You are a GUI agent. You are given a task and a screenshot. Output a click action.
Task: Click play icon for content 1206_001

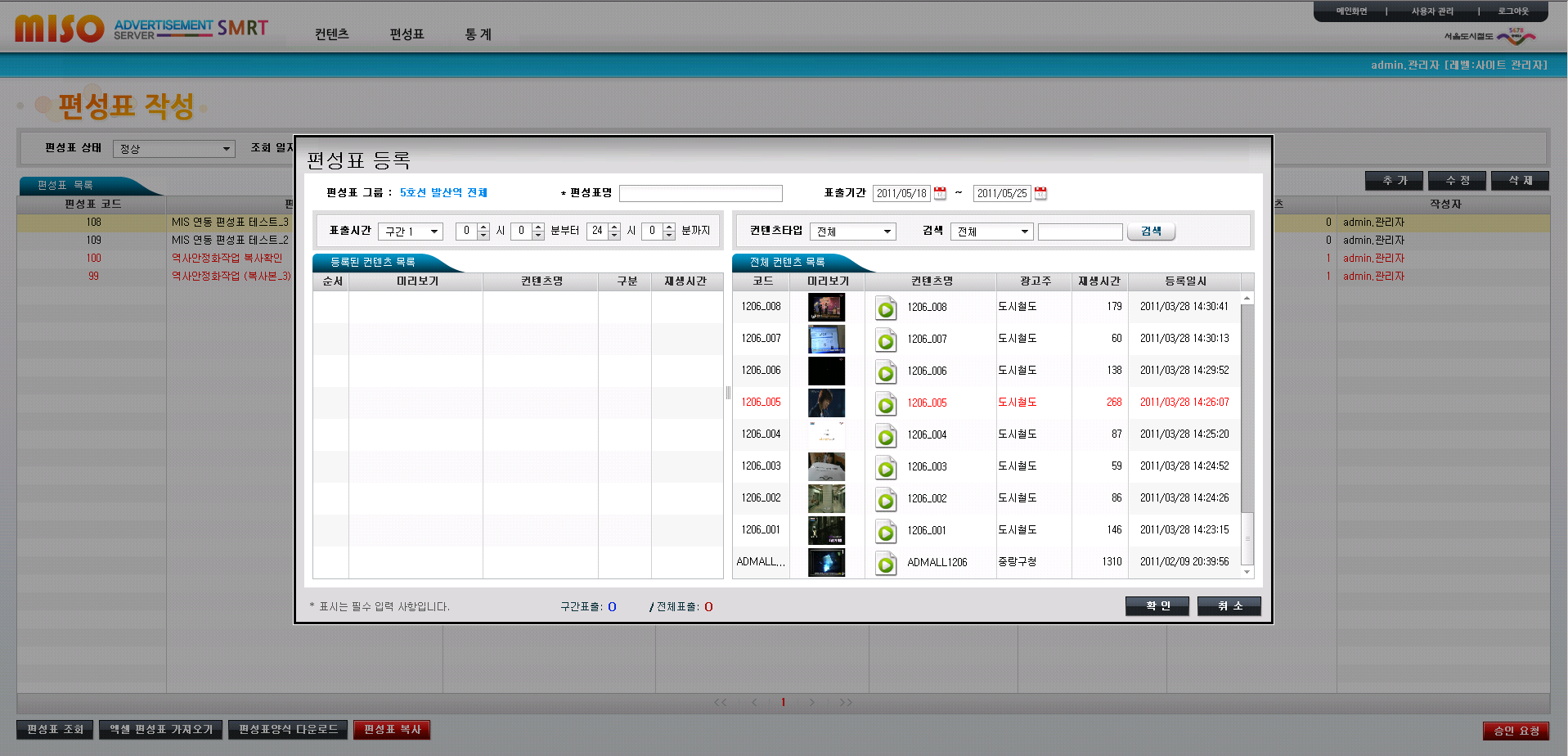tap(886, 533)
